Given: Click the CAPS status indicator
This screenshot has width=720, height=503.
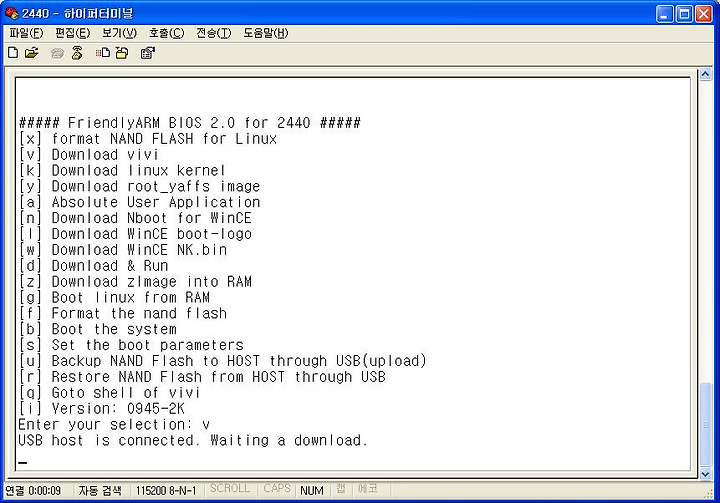Looking at the screenshot, I should point(277,488).
